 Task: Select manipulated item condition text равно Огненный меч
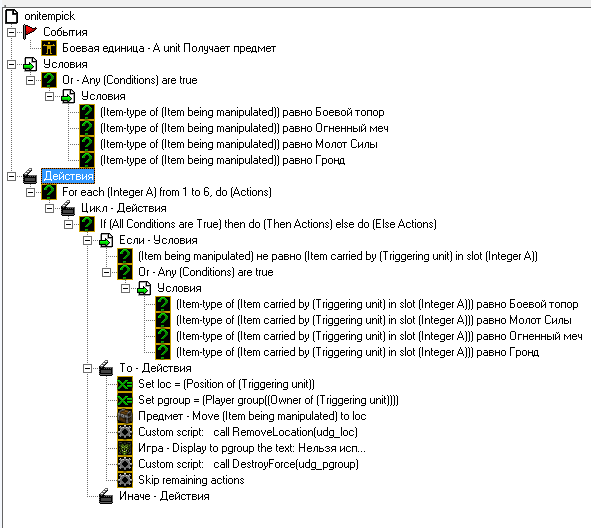click(x=244, y=128)
